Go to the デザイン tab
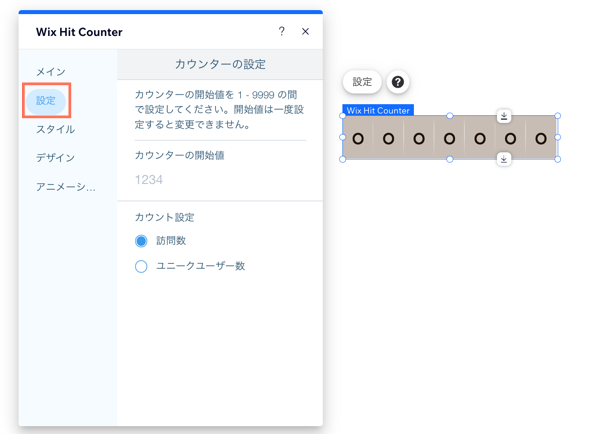Screen dimensions: 600x434 click(x=55, y=158)
